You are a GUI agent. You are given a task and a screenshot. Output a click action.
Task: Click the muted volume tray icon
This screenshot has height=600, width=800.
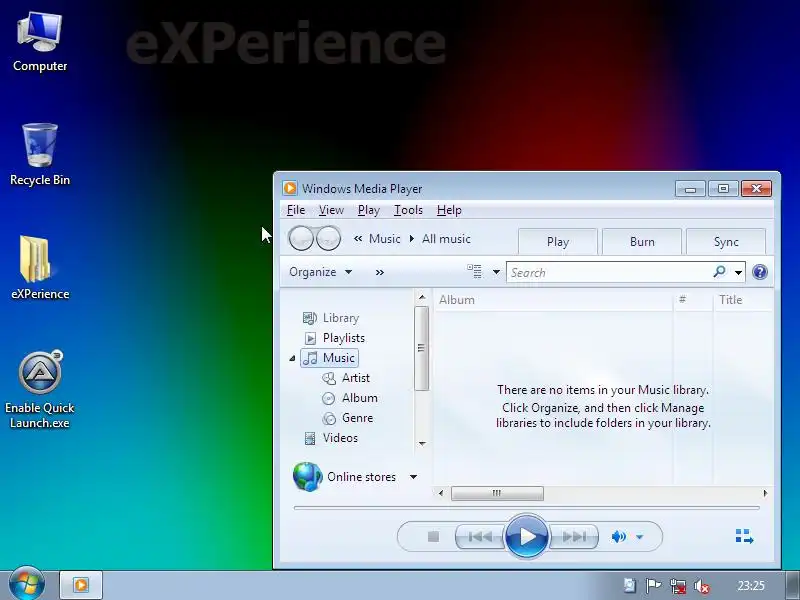click(702, 586)
